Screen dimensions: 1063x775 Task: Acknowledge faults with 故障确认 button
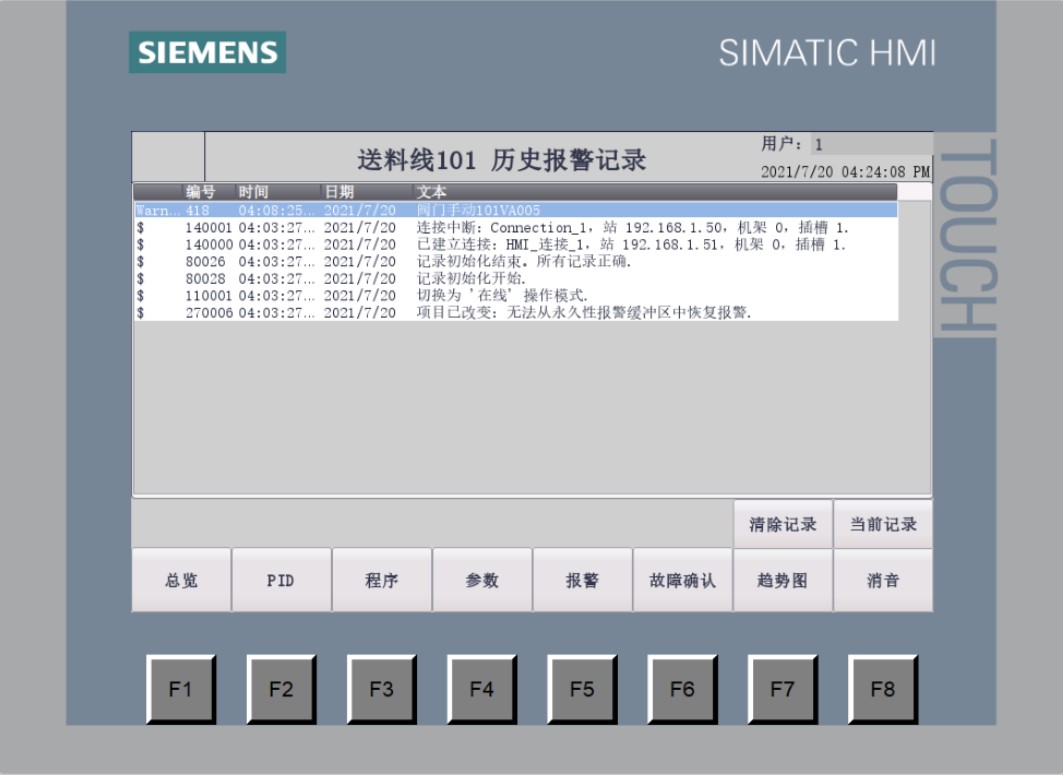(682, 580)
